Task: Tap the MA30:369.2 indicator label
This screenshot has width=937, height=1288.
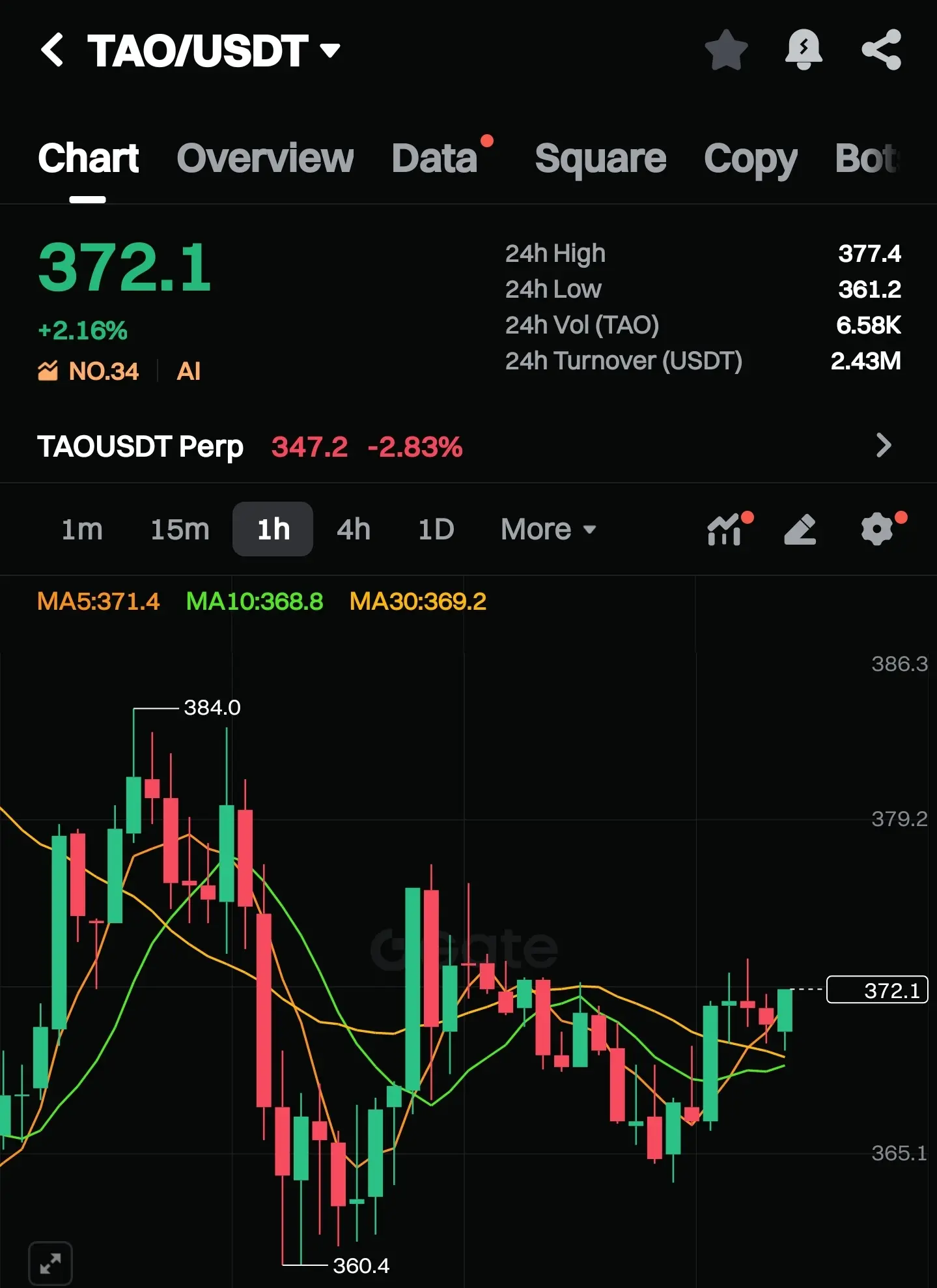Action: 417,601
